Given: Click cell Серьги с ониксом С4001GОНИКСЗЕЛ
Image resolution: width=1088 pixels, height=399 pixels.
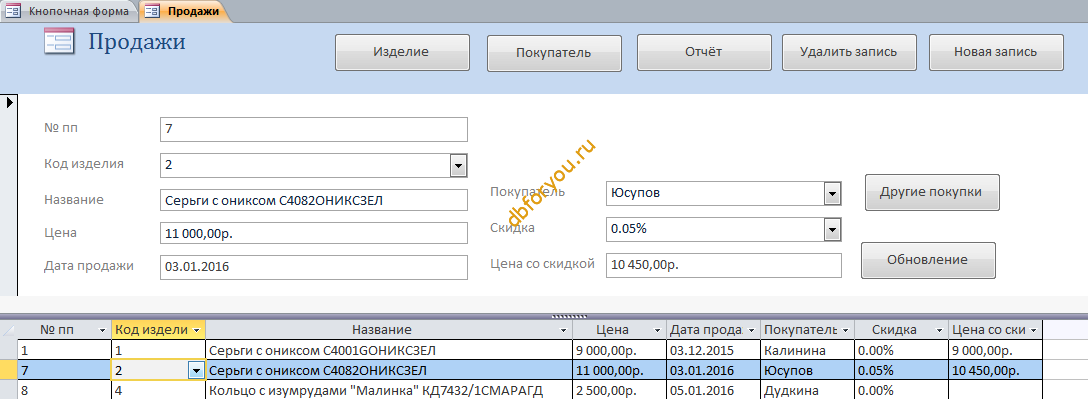Looking at the screenshot, I should click(389, 350).
